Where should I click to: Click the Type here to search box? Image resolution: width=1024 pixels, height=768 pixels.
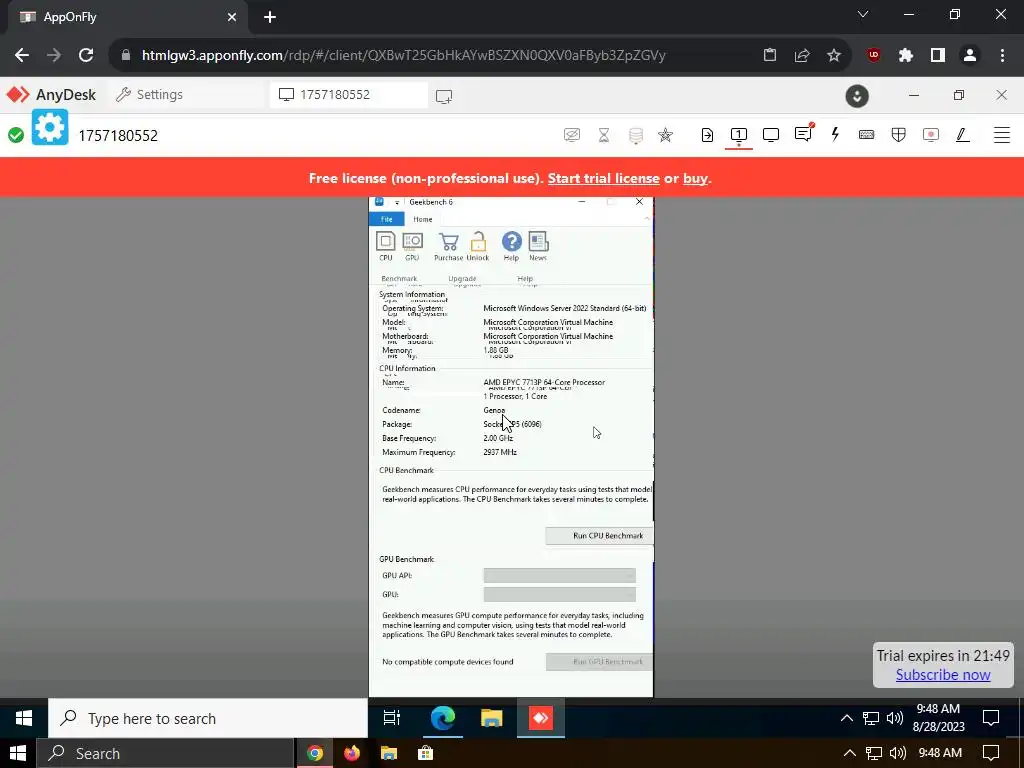[208, 718]
